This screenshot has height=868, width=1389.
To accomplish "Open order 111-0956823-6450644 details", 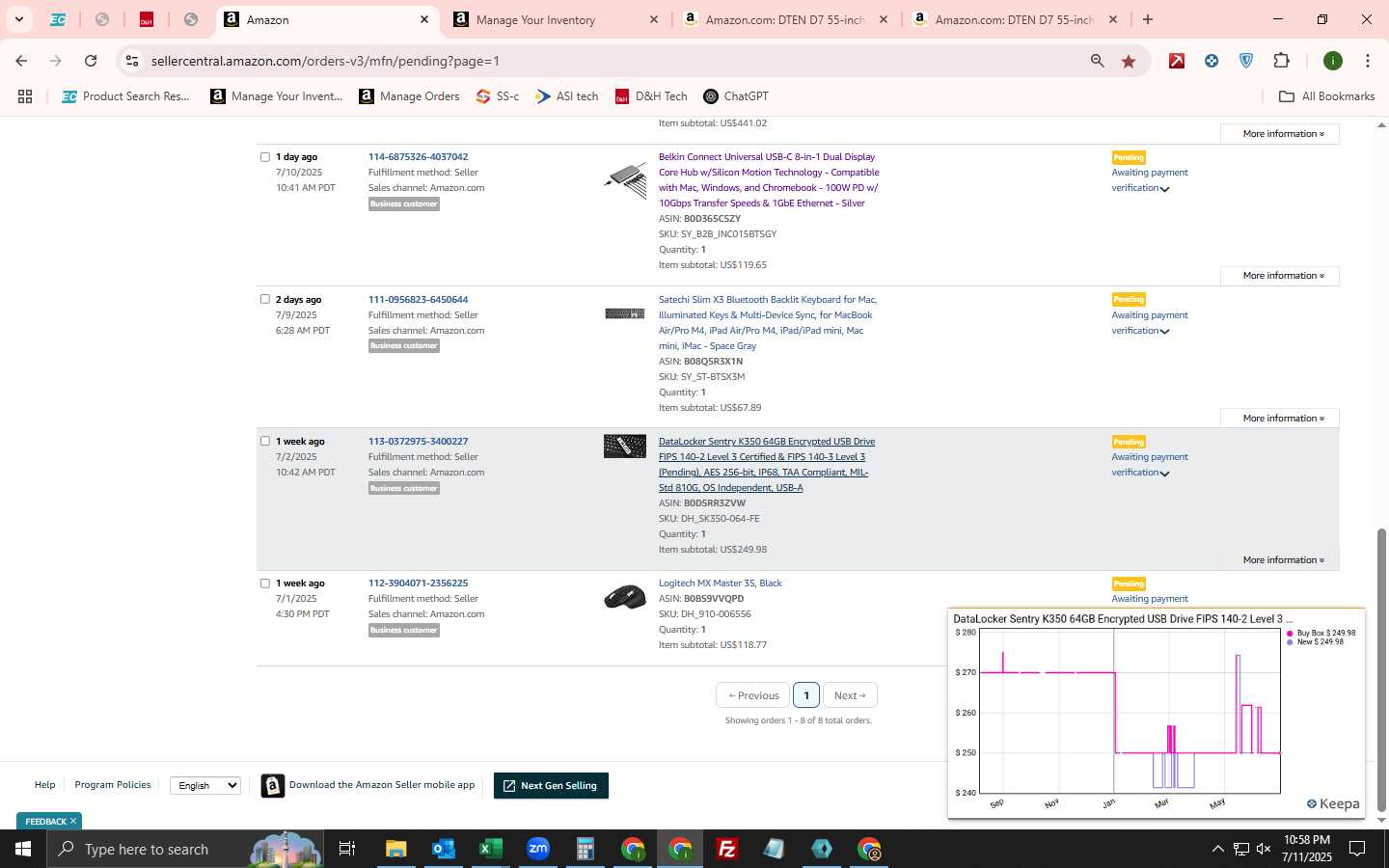I will pyautogui.click(x=418, y=300).
